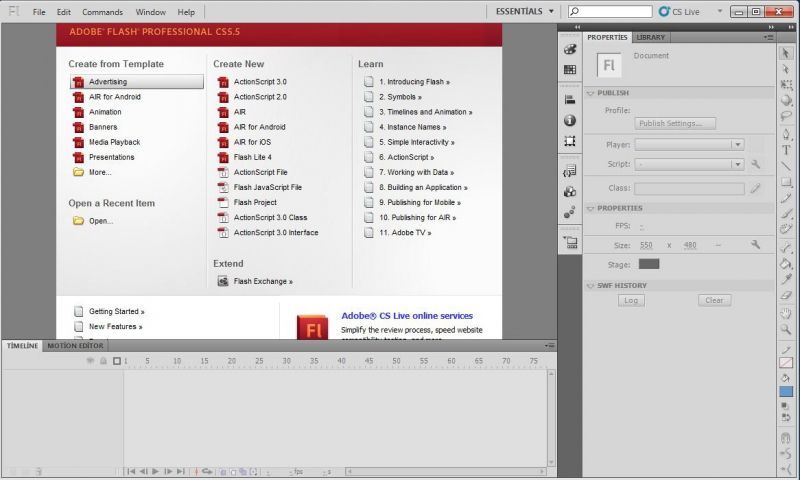Select the Zoom magnifier tool
The width and height of the screenshot is (800, 480).
coord(786,329)
